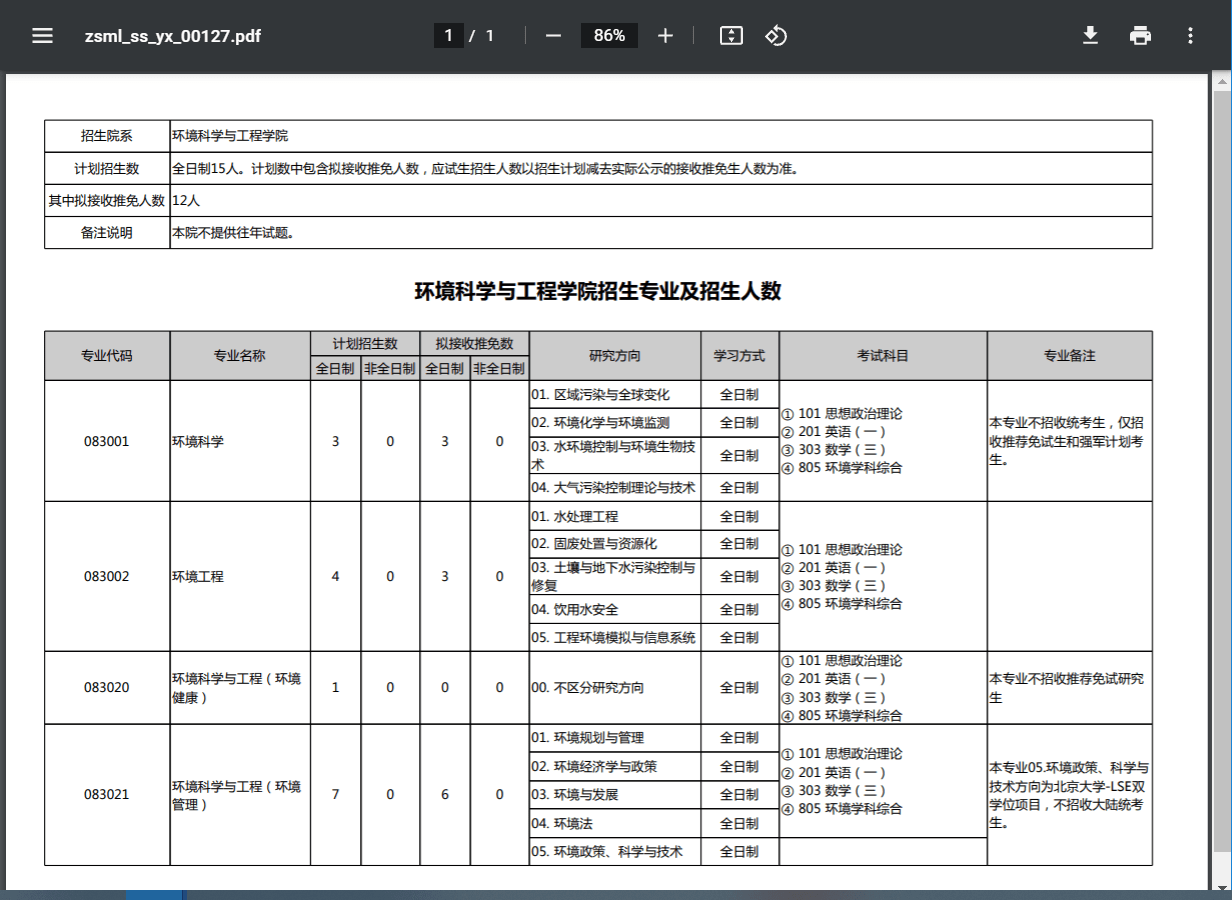Screen dimensions: 1232x900
Task: Click the 本院不提供往年试题 note text
Action: pos(233,233)
